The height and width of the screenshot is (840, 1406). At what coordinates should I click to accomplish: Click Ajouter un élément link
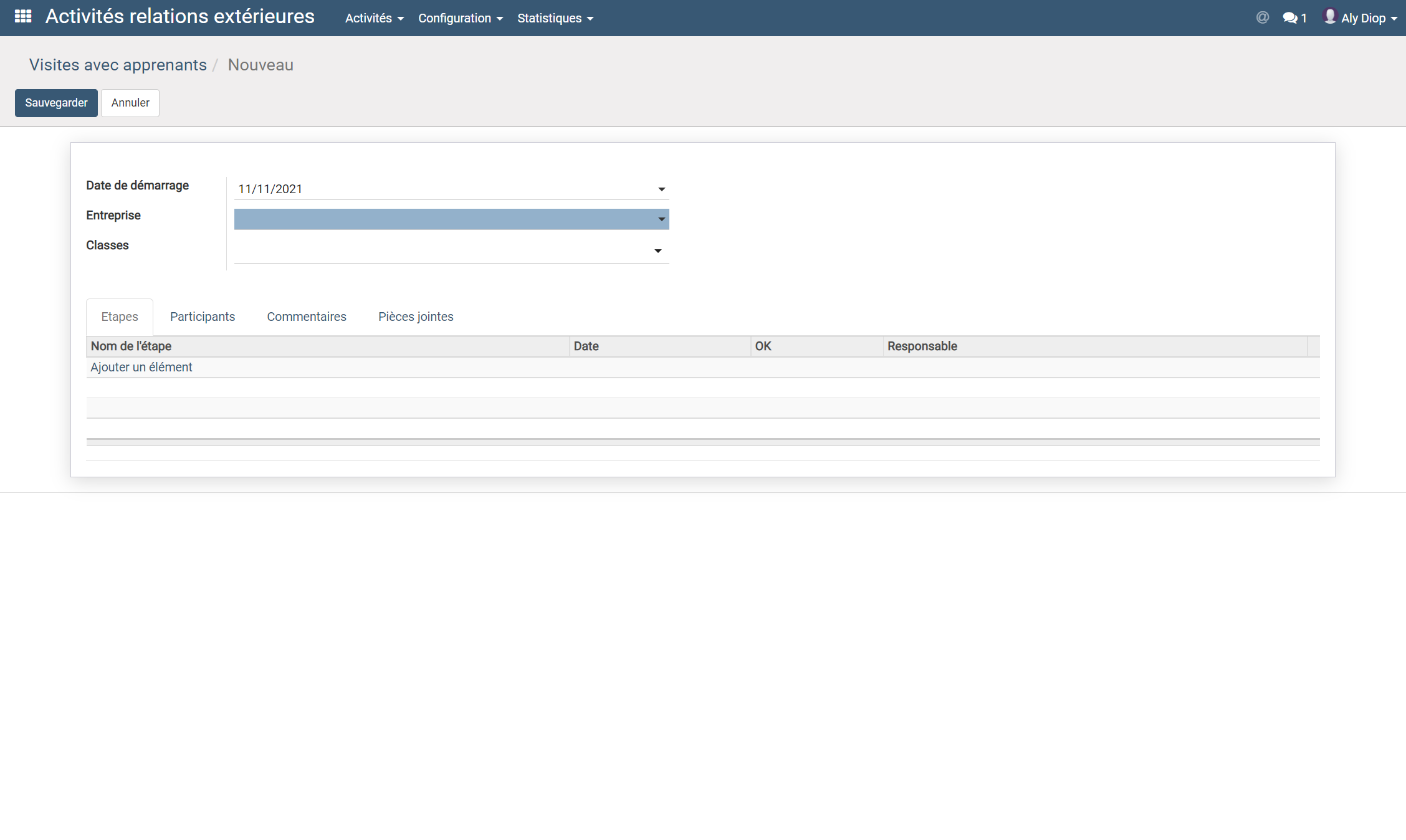click(x=141, y=367)
